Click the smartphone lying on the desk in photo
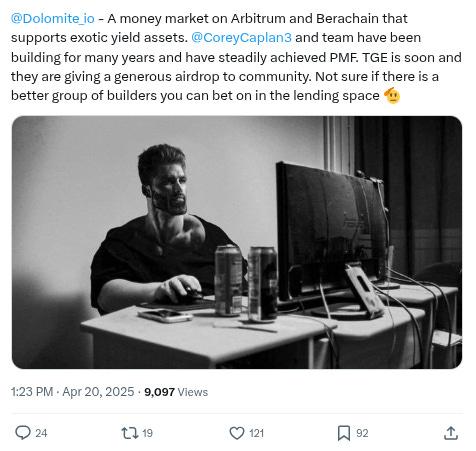This screenshot has height=451, width=476. coord(165,315)
